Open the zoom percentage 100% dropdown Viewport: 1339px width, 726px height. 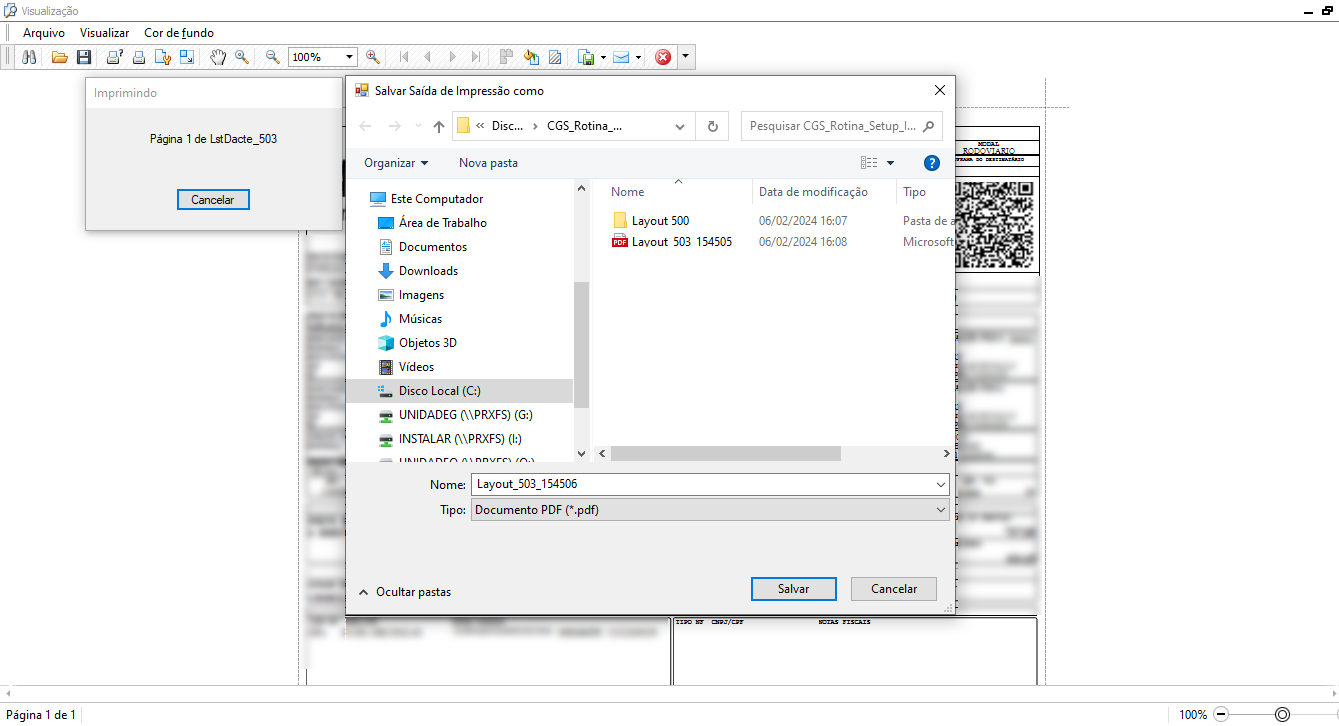pyautogui.click(x=350, y=57)
